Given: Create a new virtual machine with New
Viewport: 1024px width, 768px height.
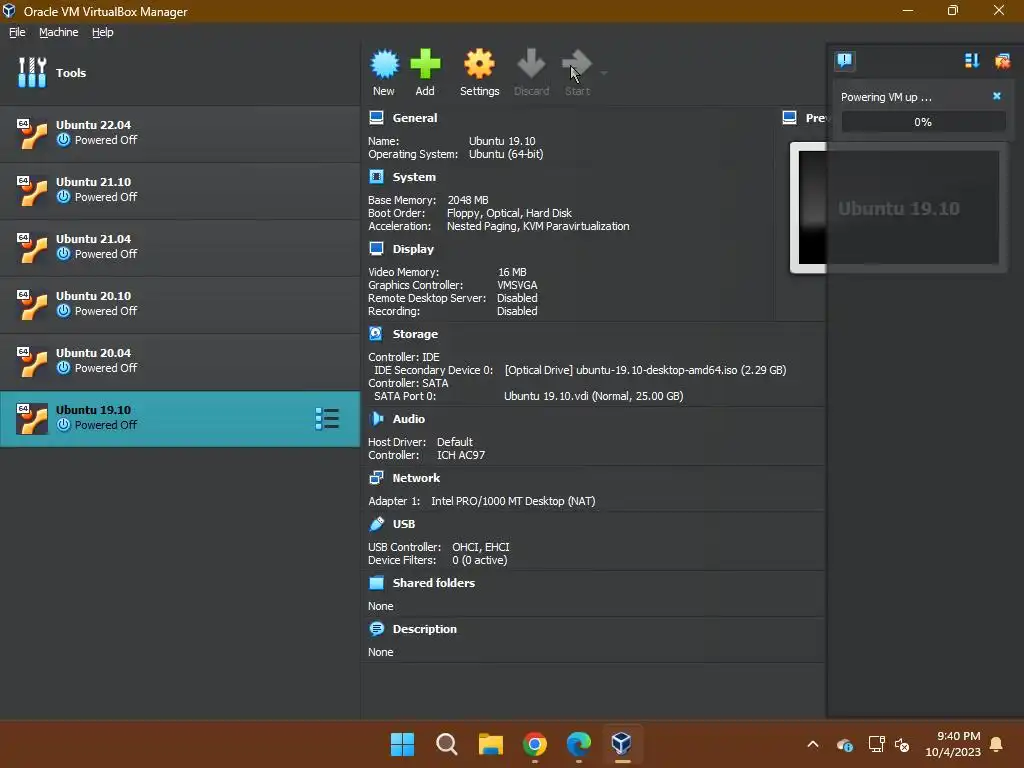Looking at the screenshot, I should coord(384,72).
